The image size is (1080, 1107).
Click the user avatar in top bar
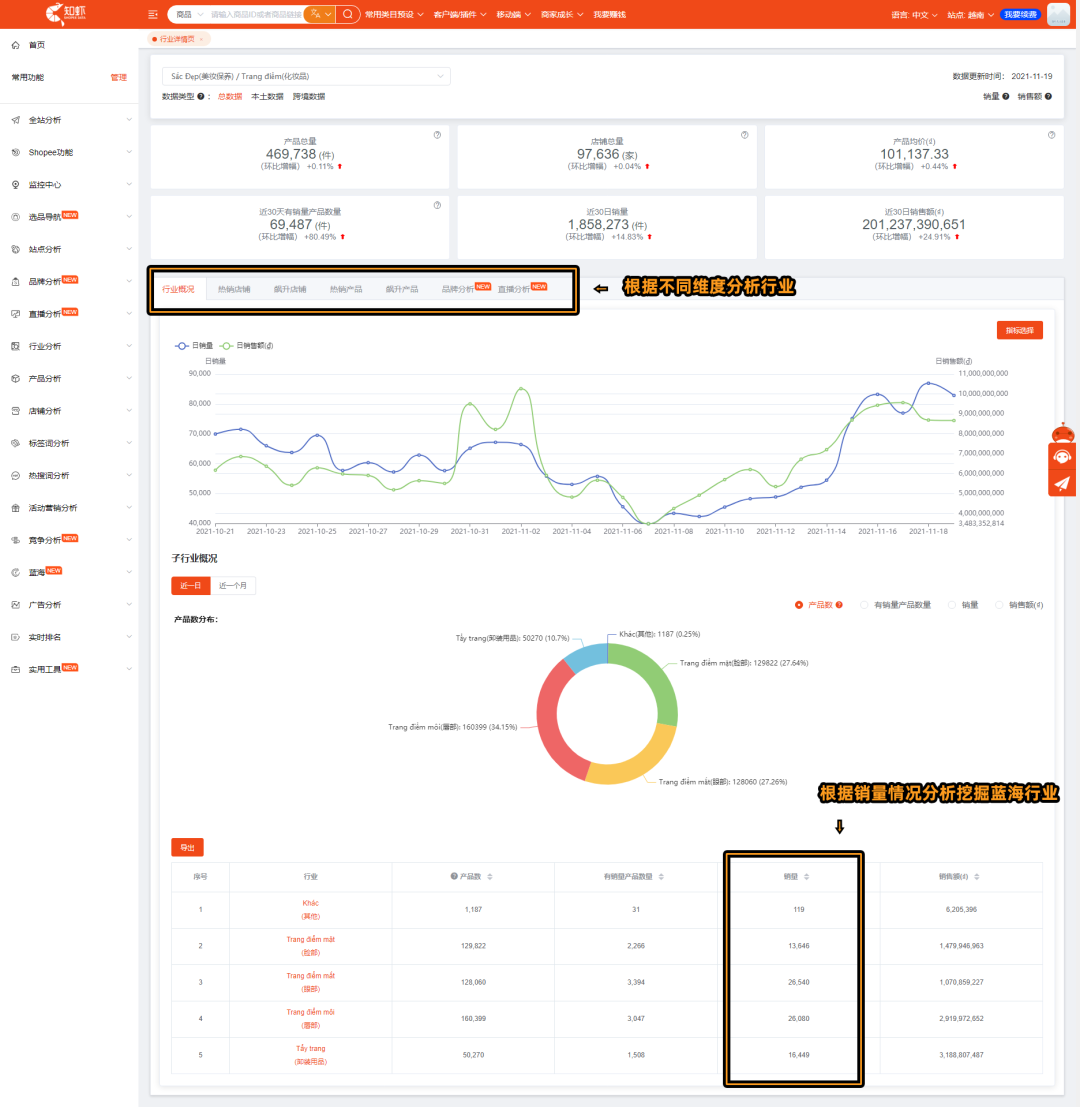click(1058, 14)
